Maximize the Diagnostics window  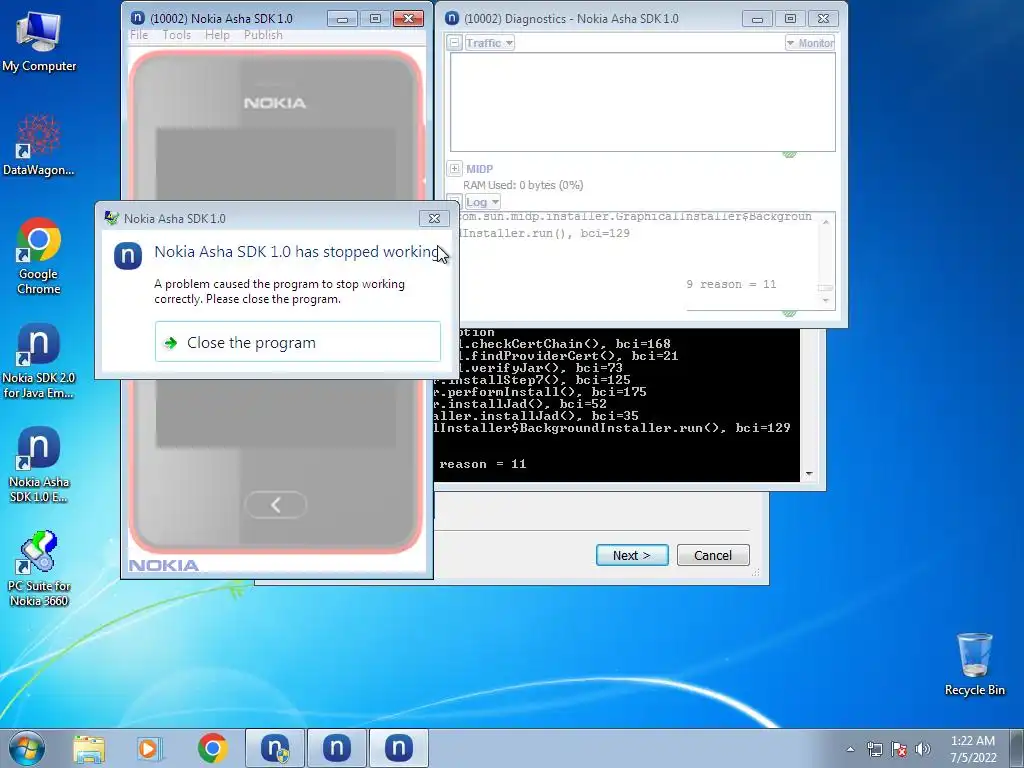click(x=790, y=19)
